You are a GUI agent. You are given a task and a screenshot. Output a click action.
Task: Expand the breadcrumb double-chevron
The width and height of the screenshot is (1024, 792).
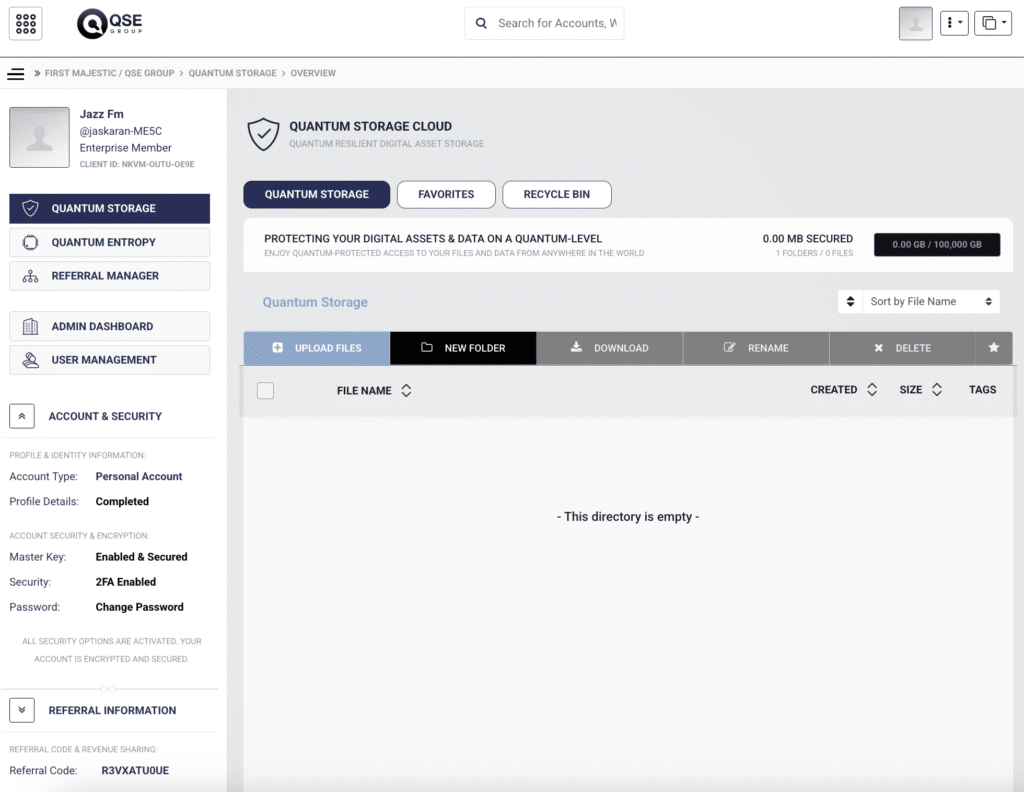click(x=37, y=73)
